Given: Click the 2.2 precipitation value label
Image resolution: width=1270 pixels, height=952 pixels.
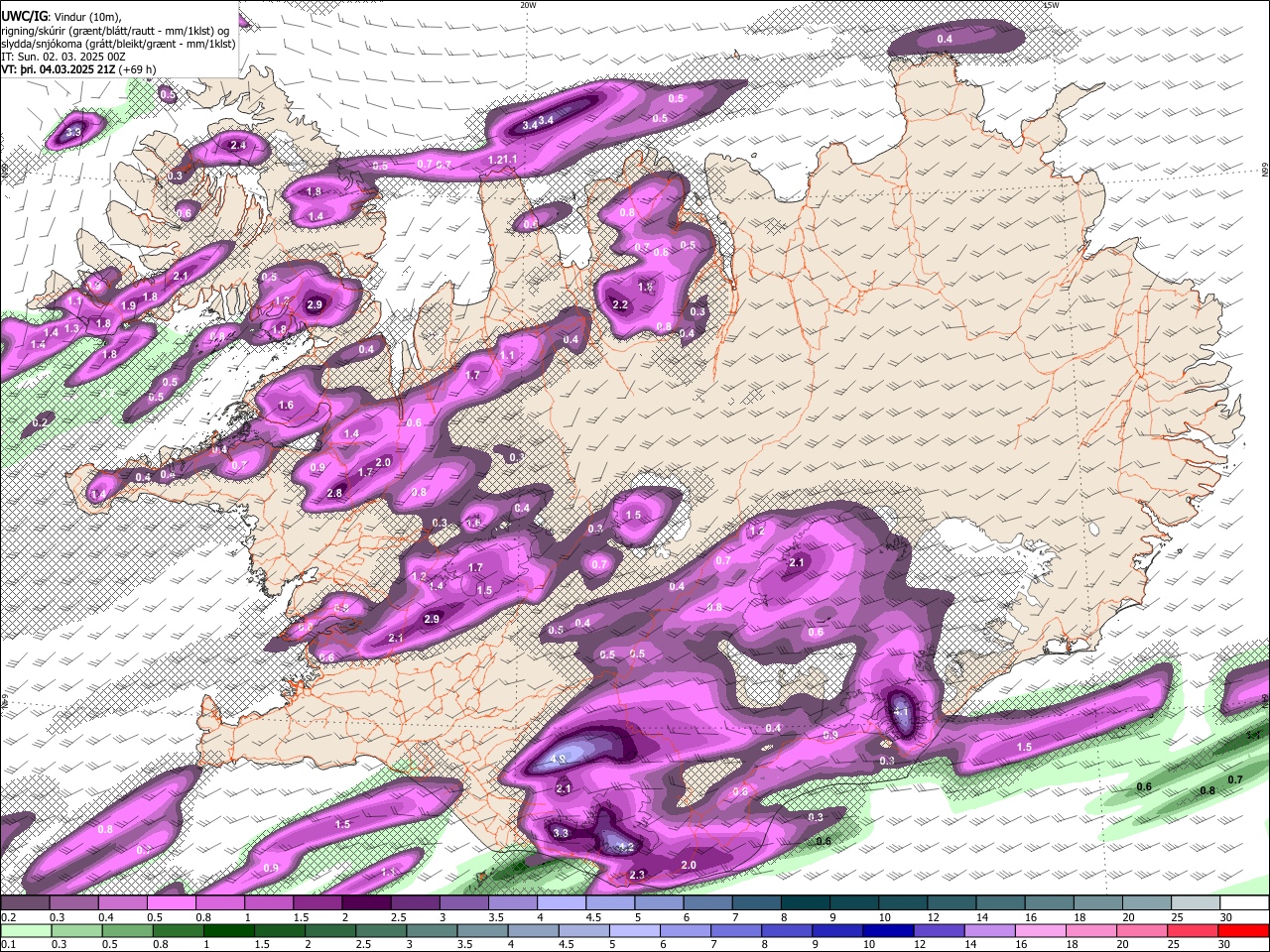Looking at the screenshot, I should tap(621, 304).
